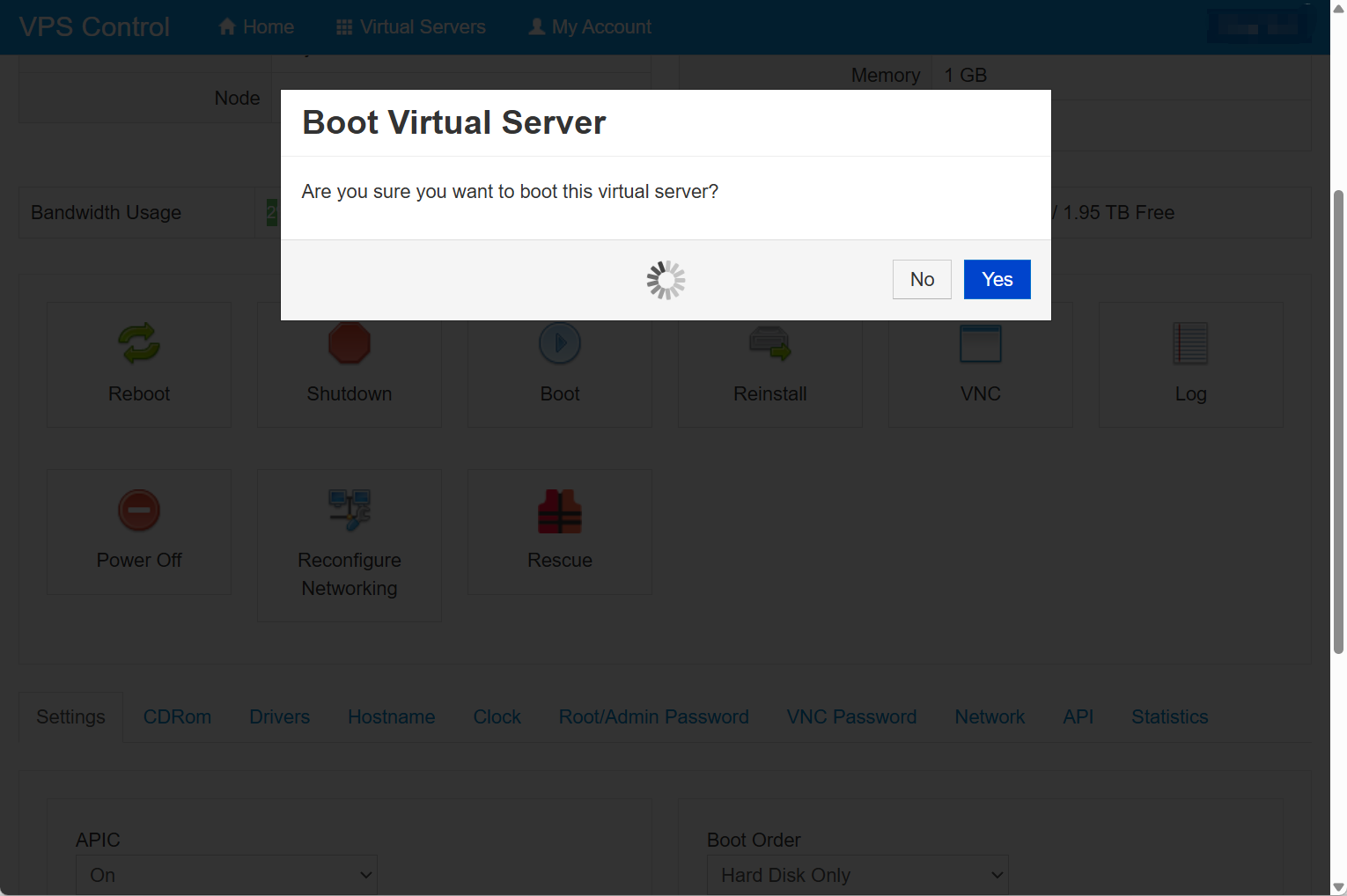Click the Reboot label text

pos(139,393)
